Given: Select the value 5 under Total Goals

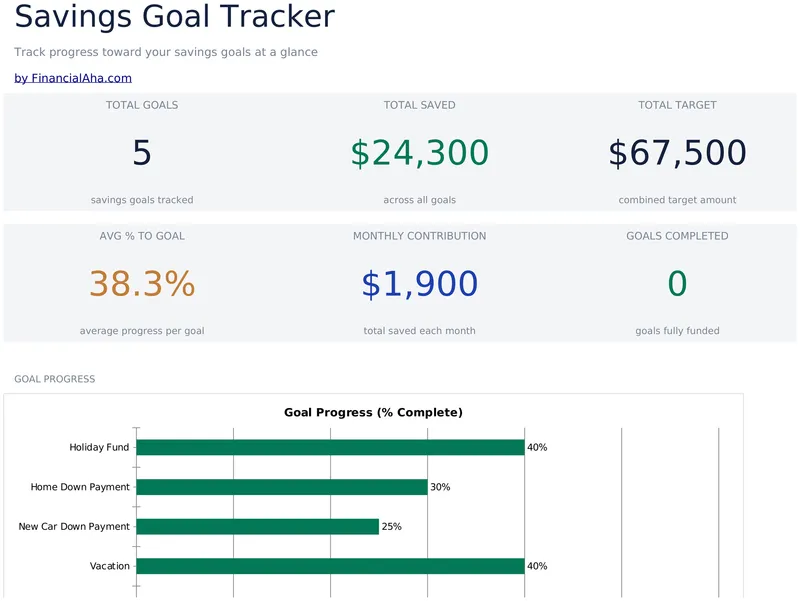Looking at the screenshot, I should tap(142, 153).
